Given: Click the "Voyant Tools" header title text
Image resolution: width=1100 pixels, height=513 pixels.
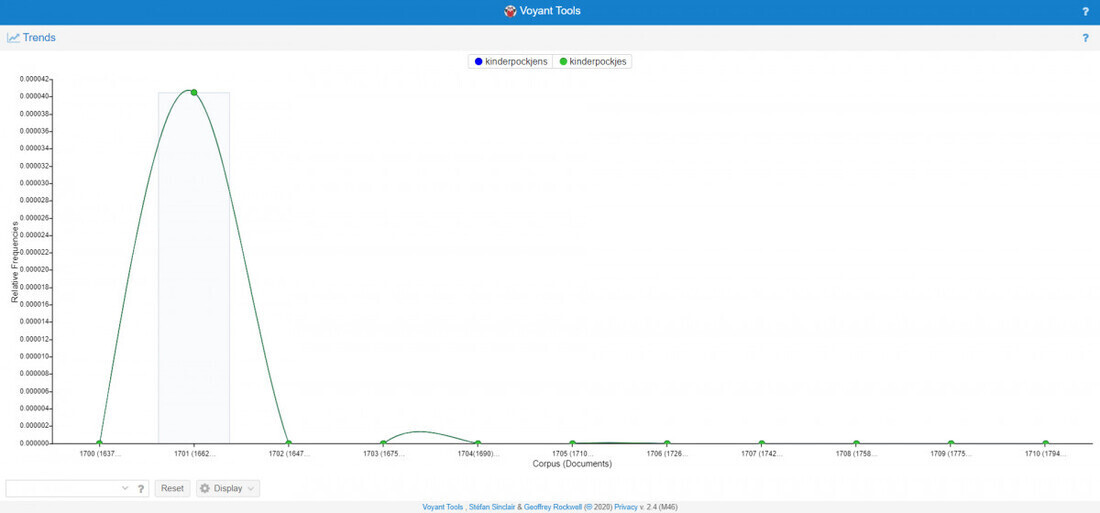Looking at the screenshot, I should tap(550, 11).
